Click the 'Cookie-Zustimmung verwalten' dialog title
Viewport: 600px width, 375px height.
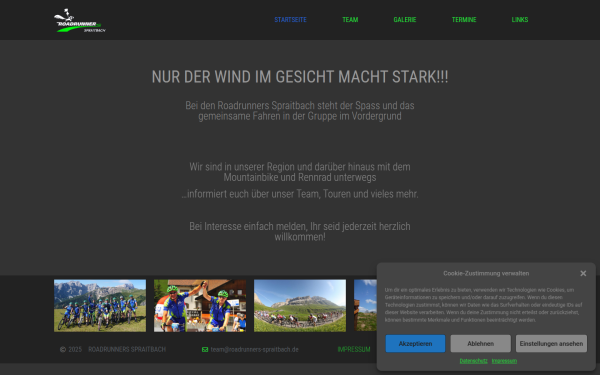486,273
